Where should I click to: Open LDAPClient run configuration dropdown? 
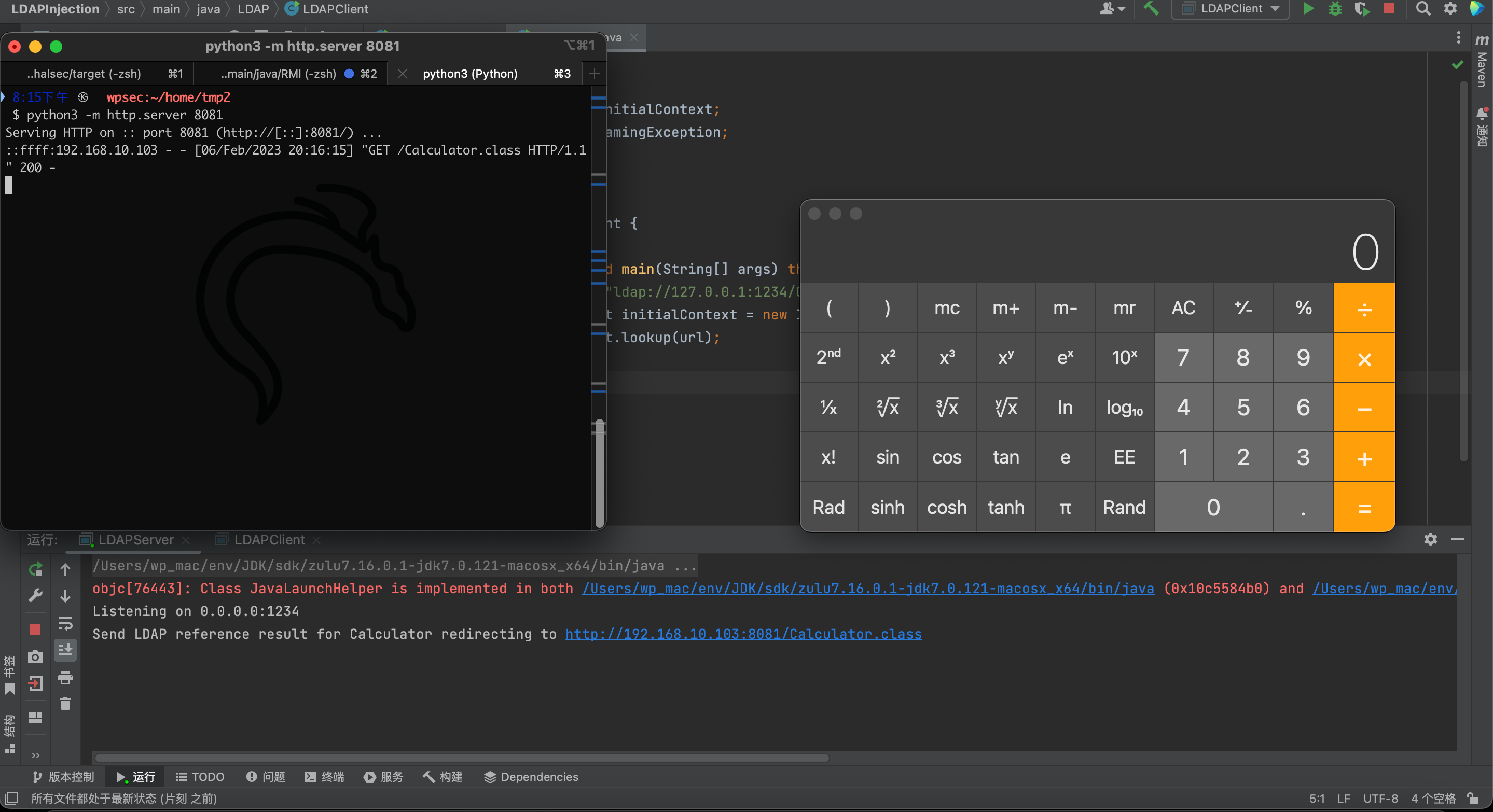1230,9
